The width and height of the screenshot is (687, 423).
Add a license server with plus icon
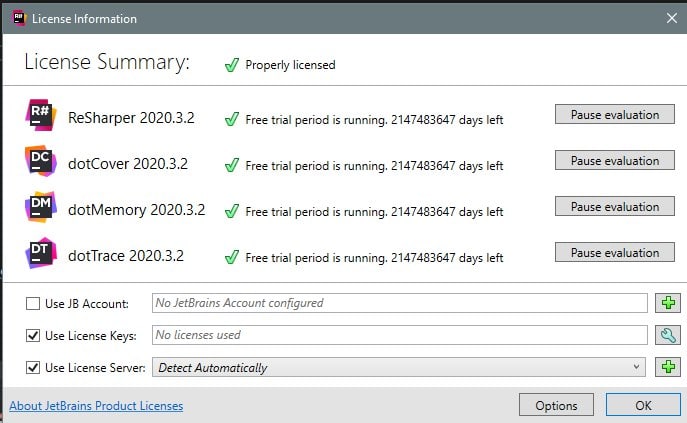668,367
